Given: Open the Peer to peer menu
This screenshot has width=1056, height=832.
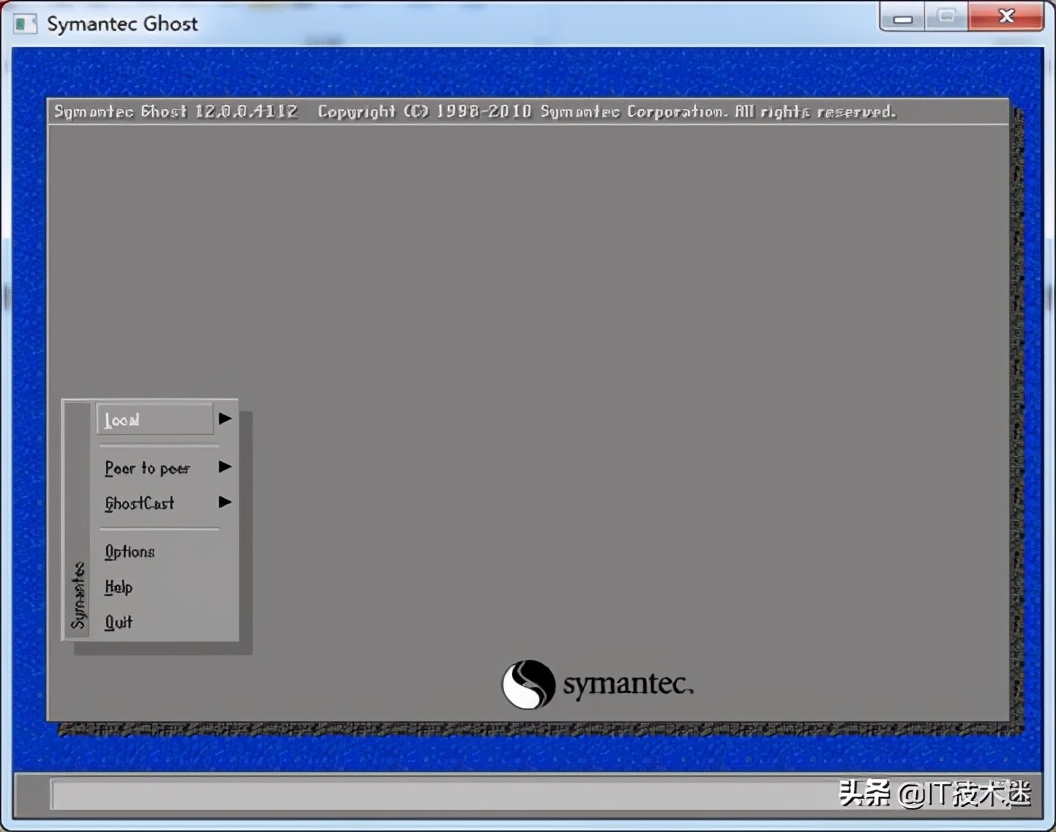Looking at the screenshot, I should (147, 468).
